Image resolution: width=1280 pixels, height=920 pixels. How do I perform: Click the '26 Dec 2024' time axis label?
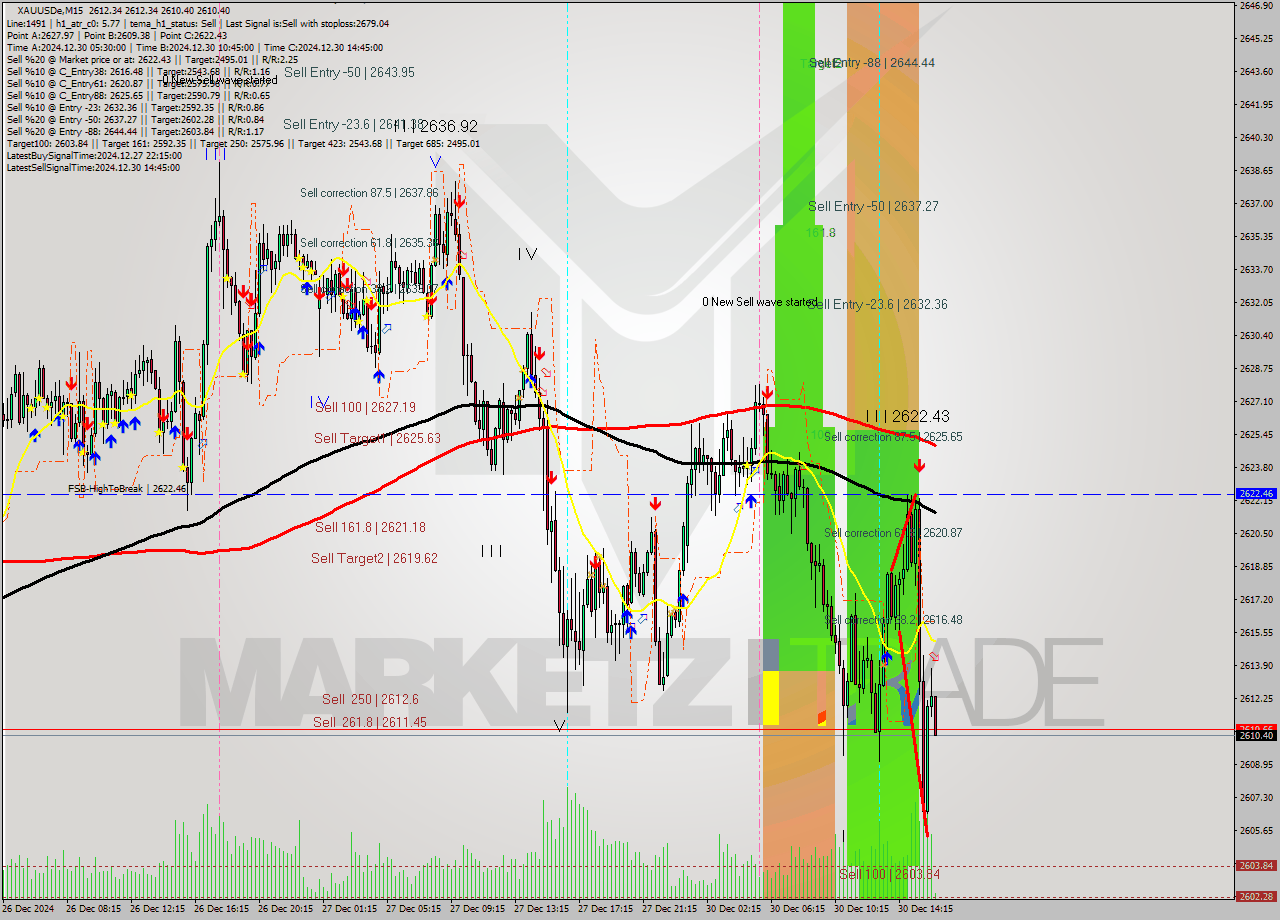coord(29,910)
